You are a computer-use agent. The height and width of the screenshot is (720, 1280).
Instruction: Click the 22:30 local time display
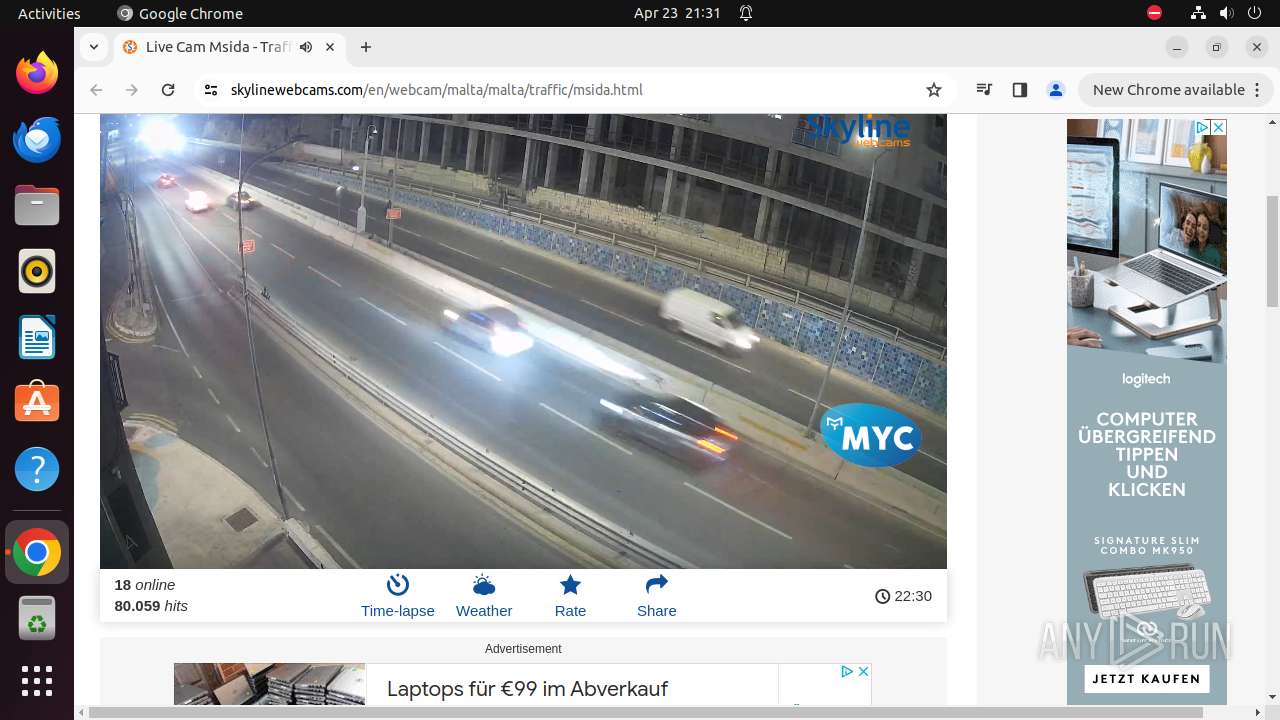click(x=903, y=596)
